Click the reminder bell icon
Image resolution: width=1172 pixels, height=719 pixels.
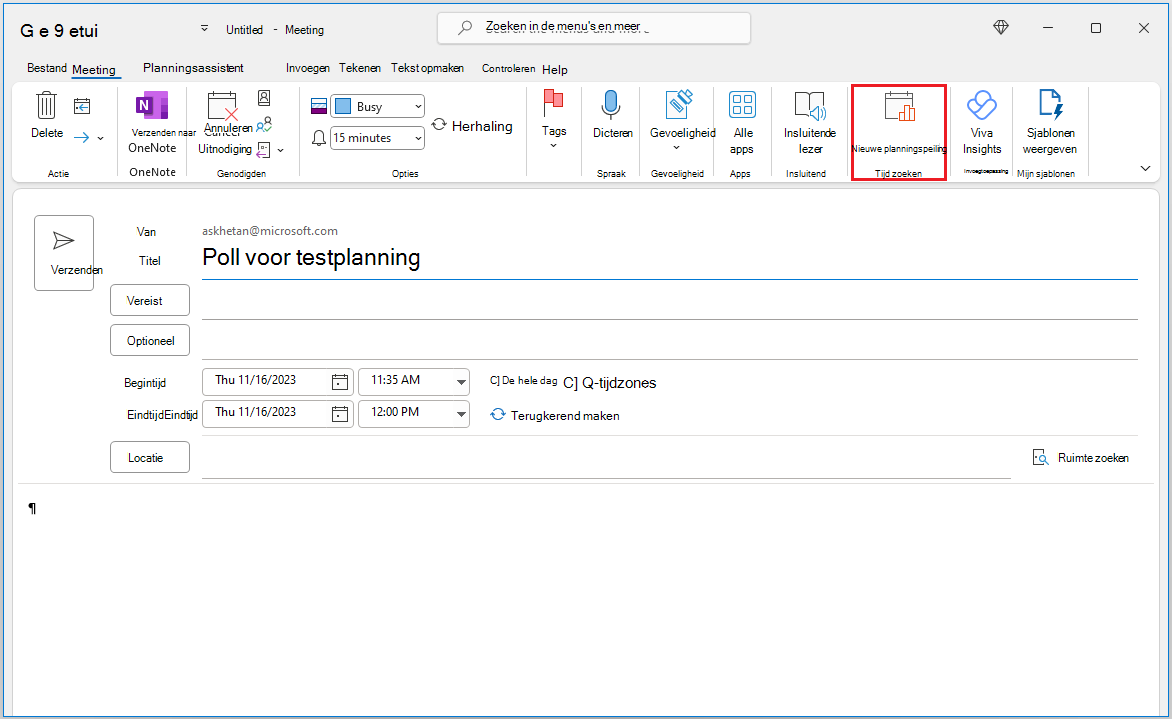coord(319,138)
